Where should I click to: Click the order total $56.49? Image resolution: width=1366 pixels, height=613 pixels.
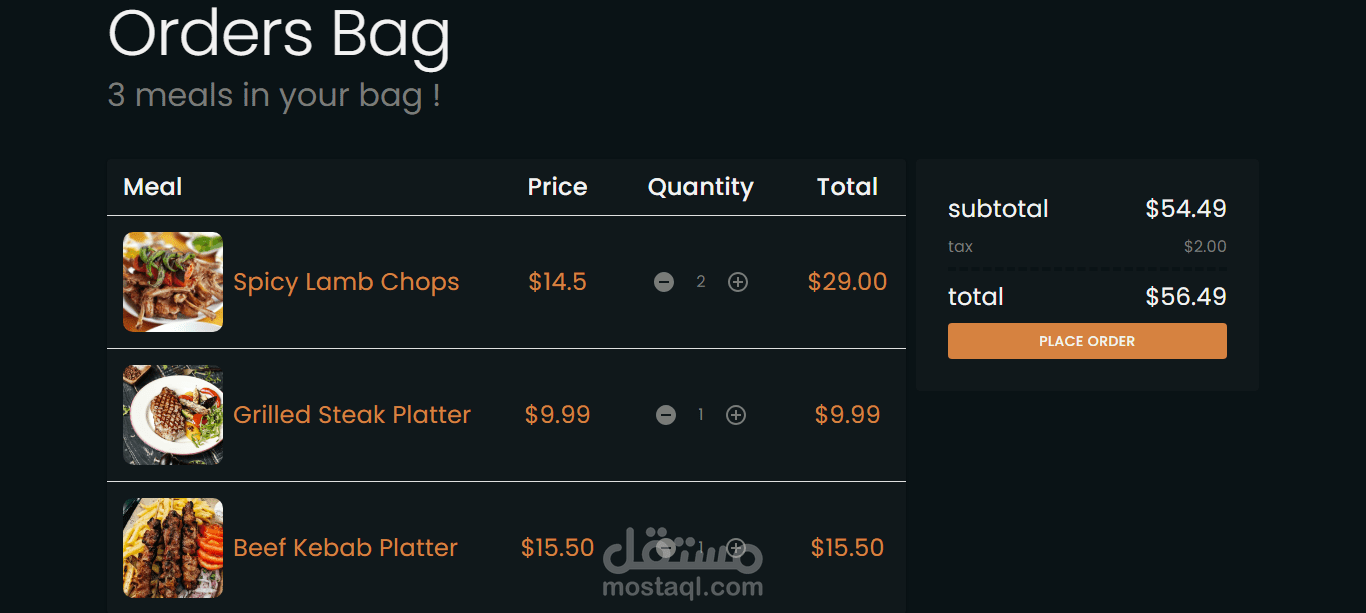1186,297
